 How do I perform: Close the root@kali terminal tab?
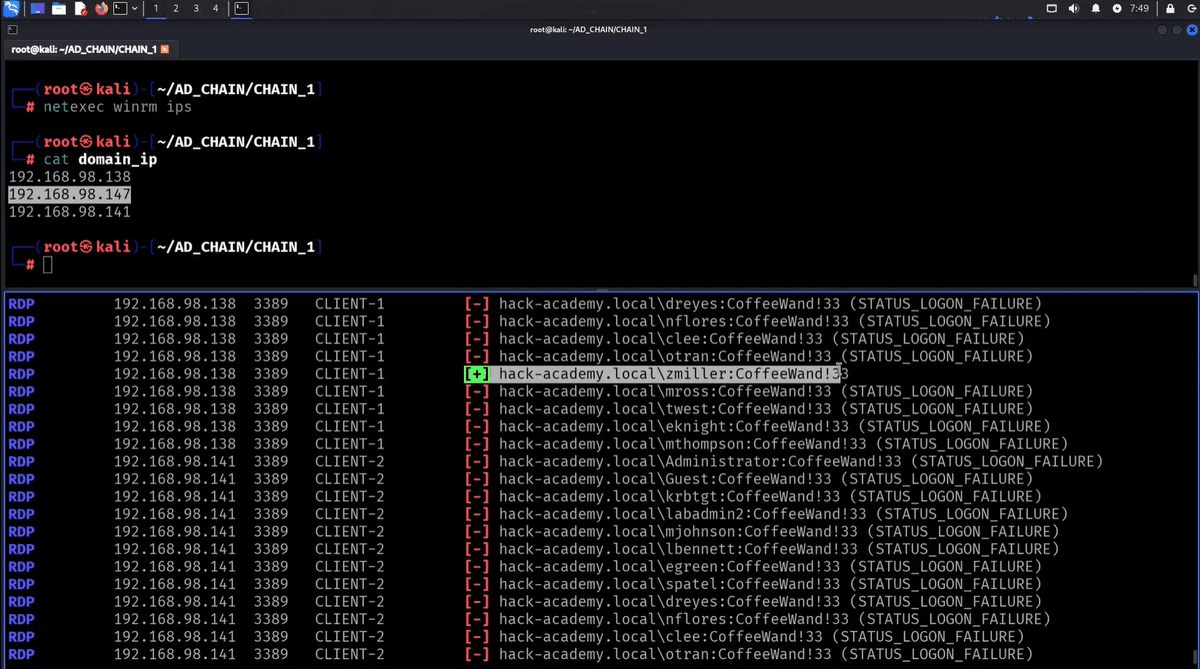[x=165, y=49]
